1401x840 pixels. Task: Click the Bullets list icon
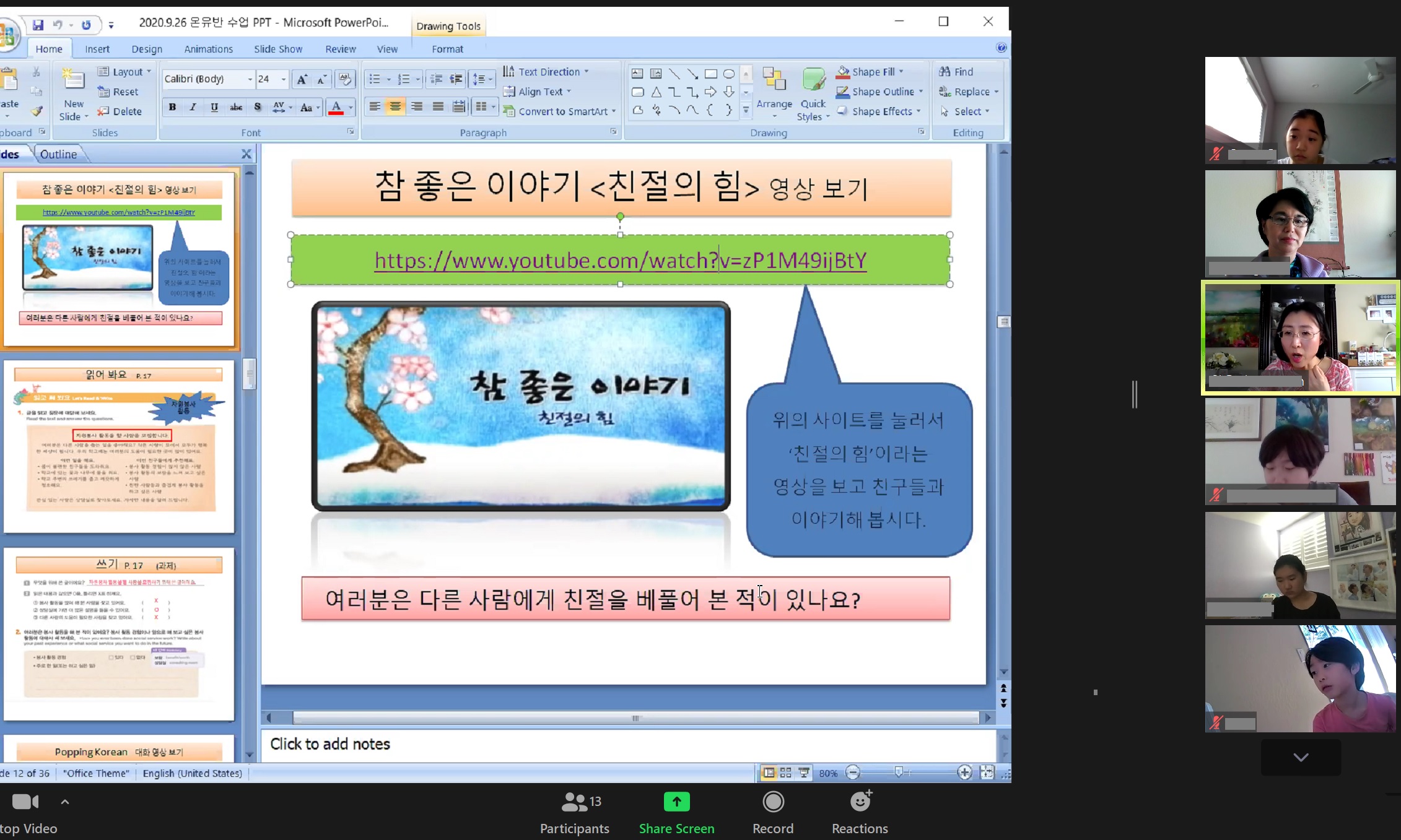point(375,79)
